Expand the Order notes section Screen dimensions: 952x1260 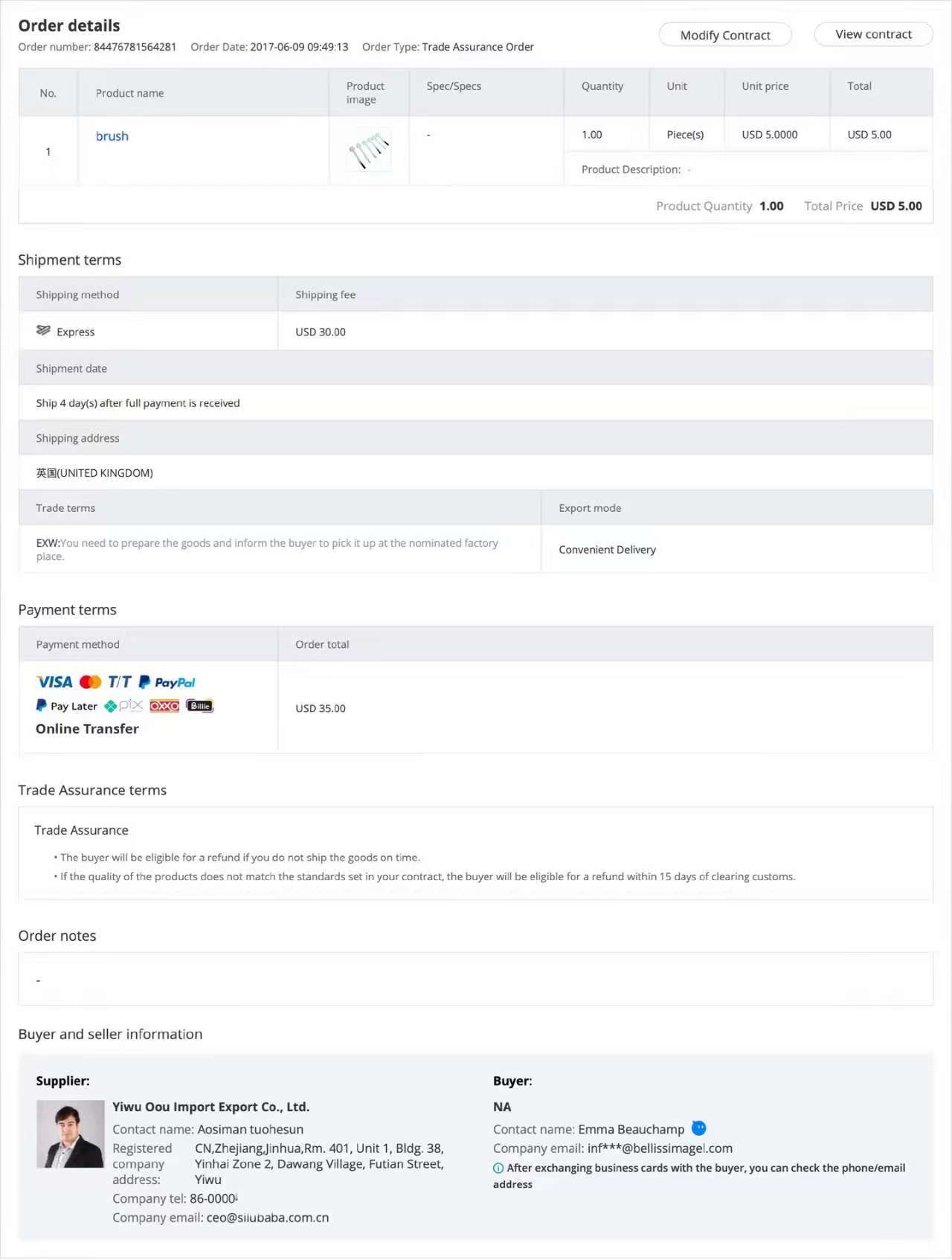[x=57, y=935]
